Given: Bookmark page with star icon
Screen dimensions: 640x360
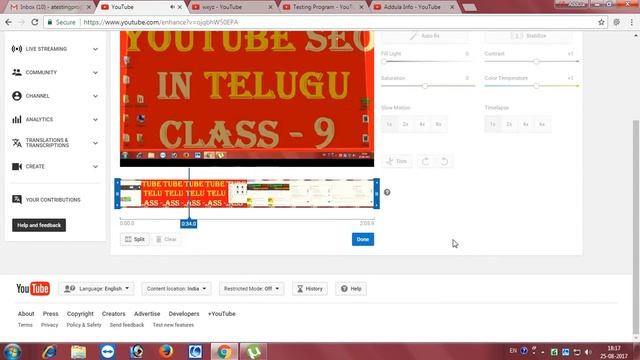Looking at the screenshot, I should (601, 22).
